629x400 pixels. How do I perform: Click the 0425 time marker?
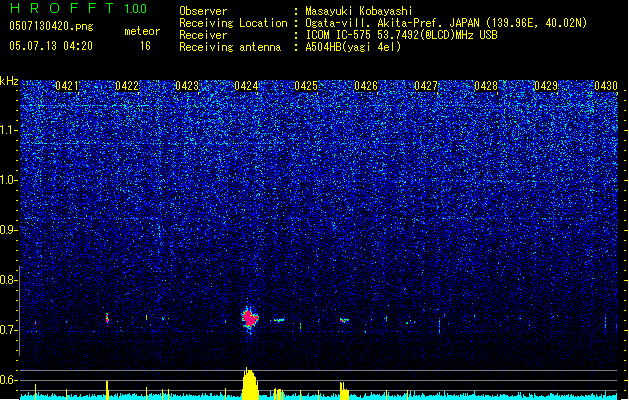[x=306, y=86]
